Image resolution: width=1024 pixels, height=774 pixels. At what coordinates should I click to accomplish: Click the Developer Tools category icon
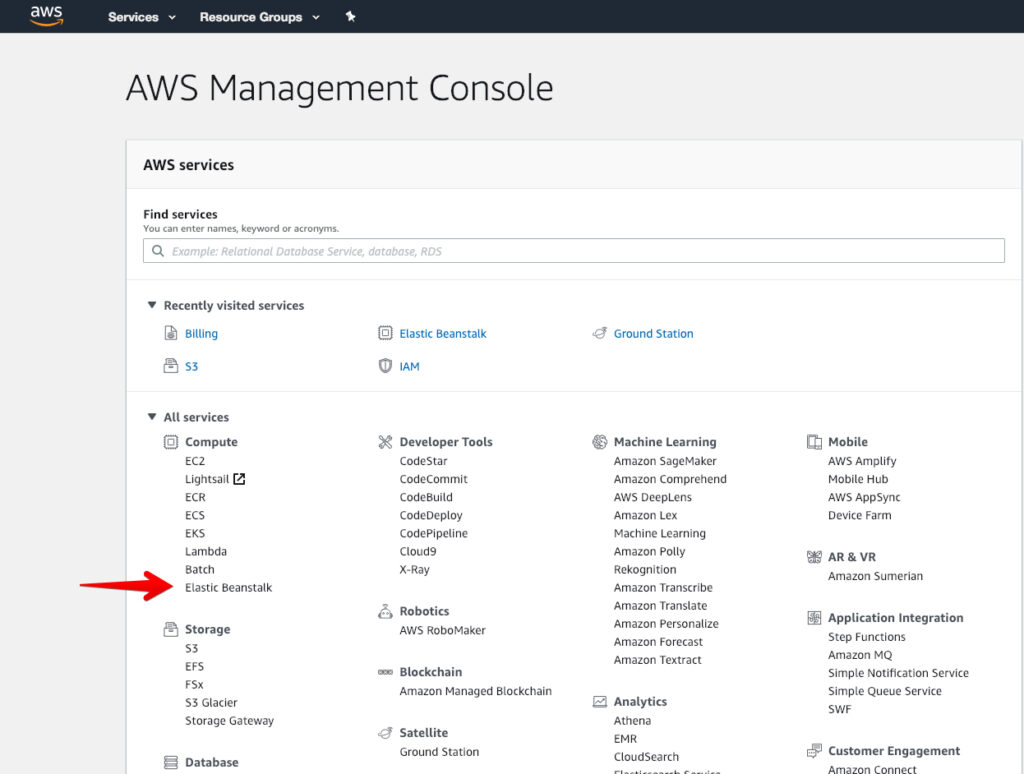385,442
